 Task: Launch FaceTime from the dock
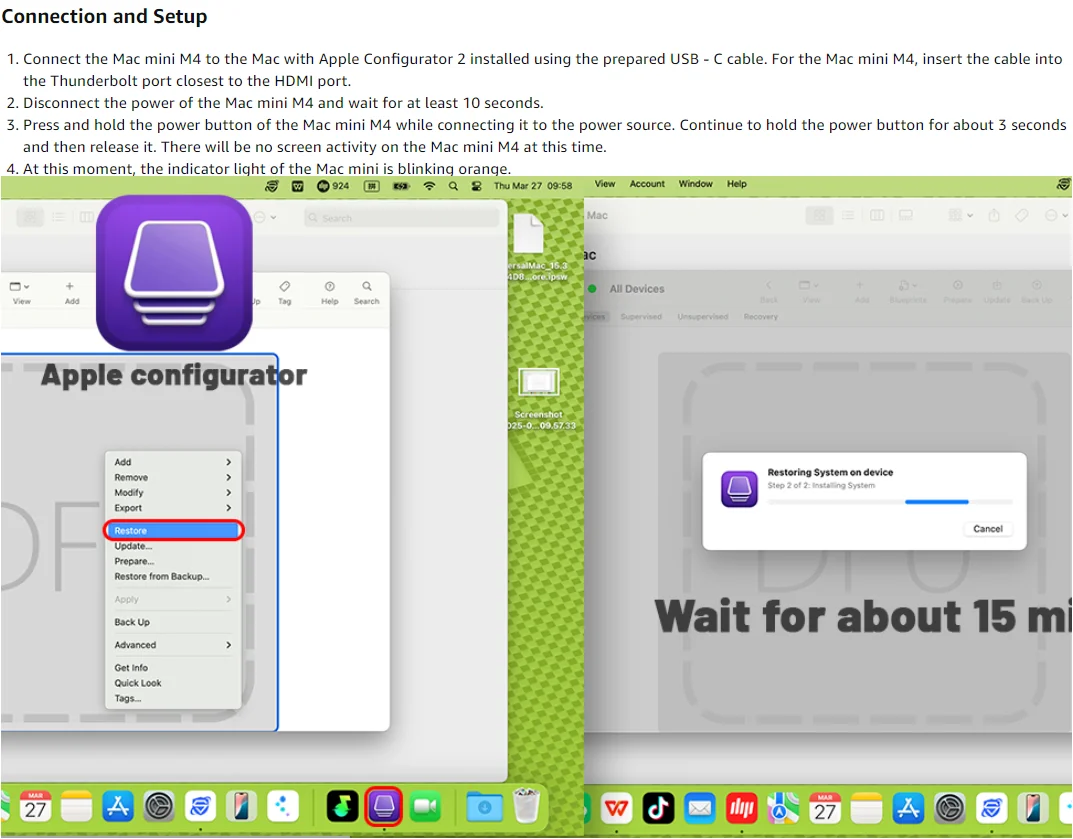tap(425, 807)
